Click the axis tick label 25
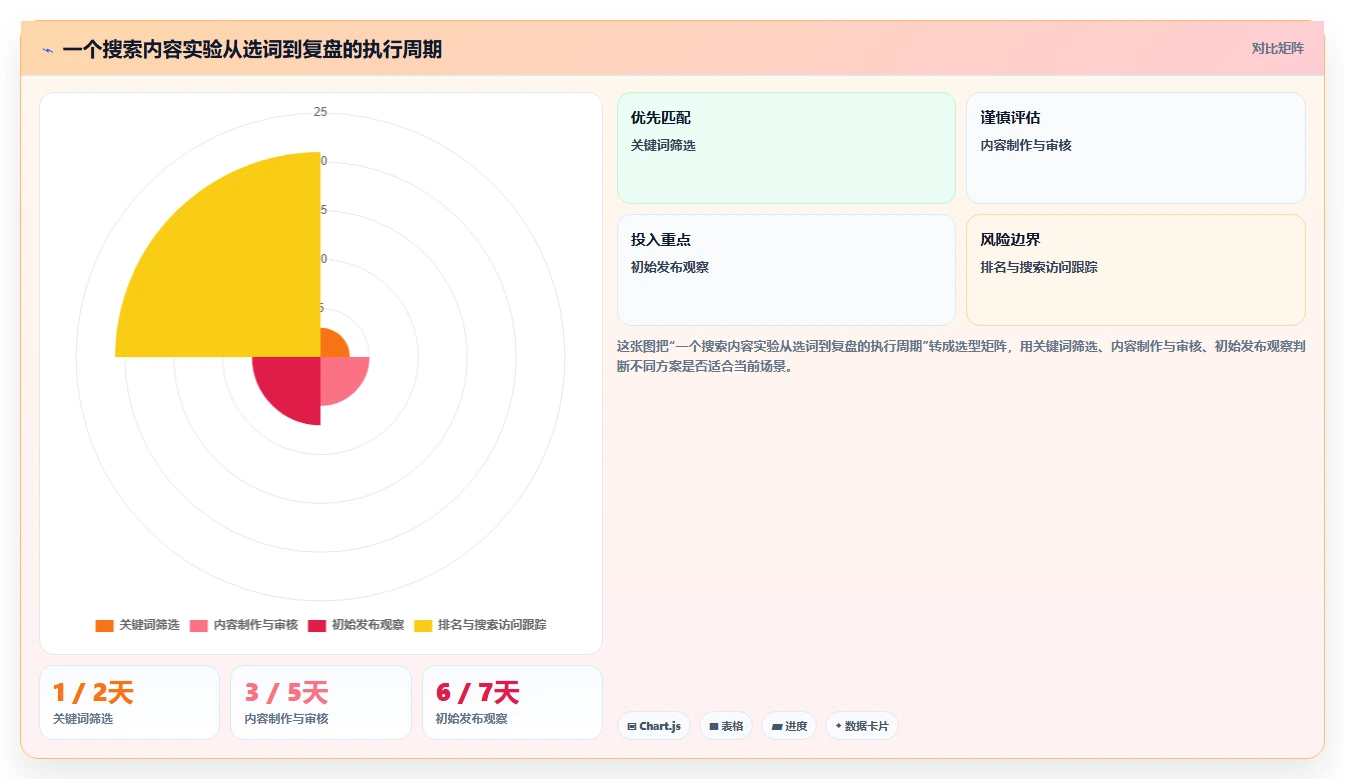The image size is (1345, 779). 320,112
